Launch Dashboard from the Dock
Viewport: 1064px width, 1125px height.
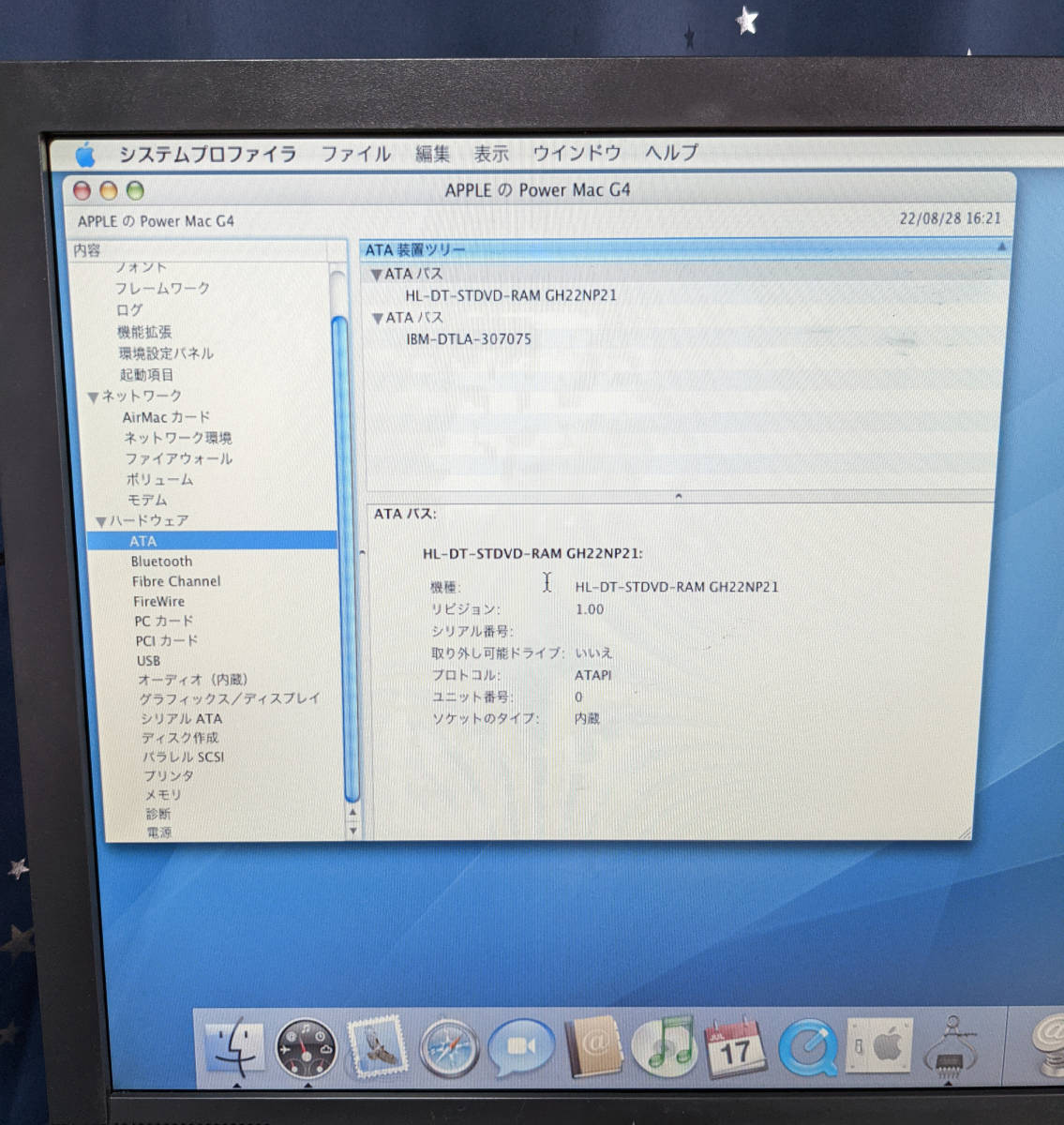pos(307,1047)
